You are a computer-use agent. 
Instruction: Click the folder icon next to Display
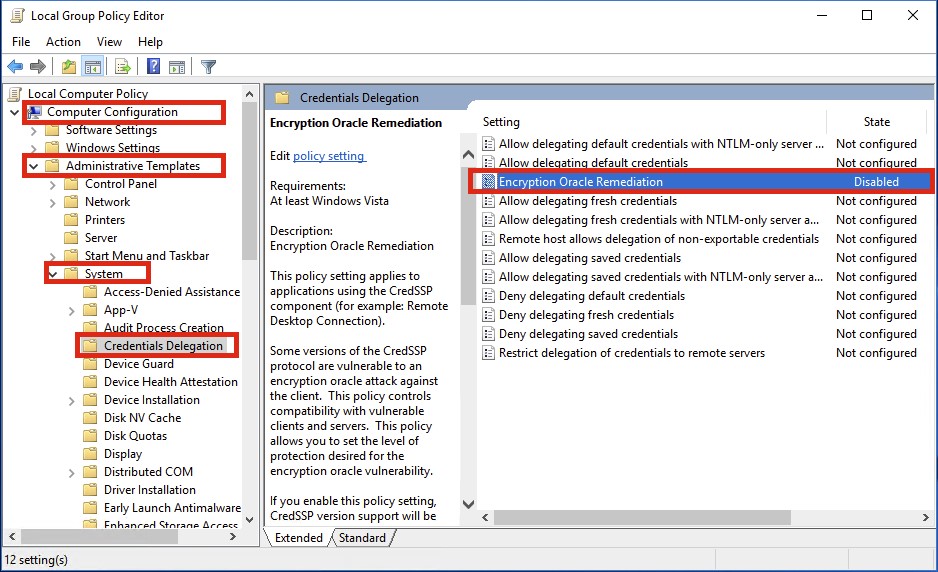90,454
